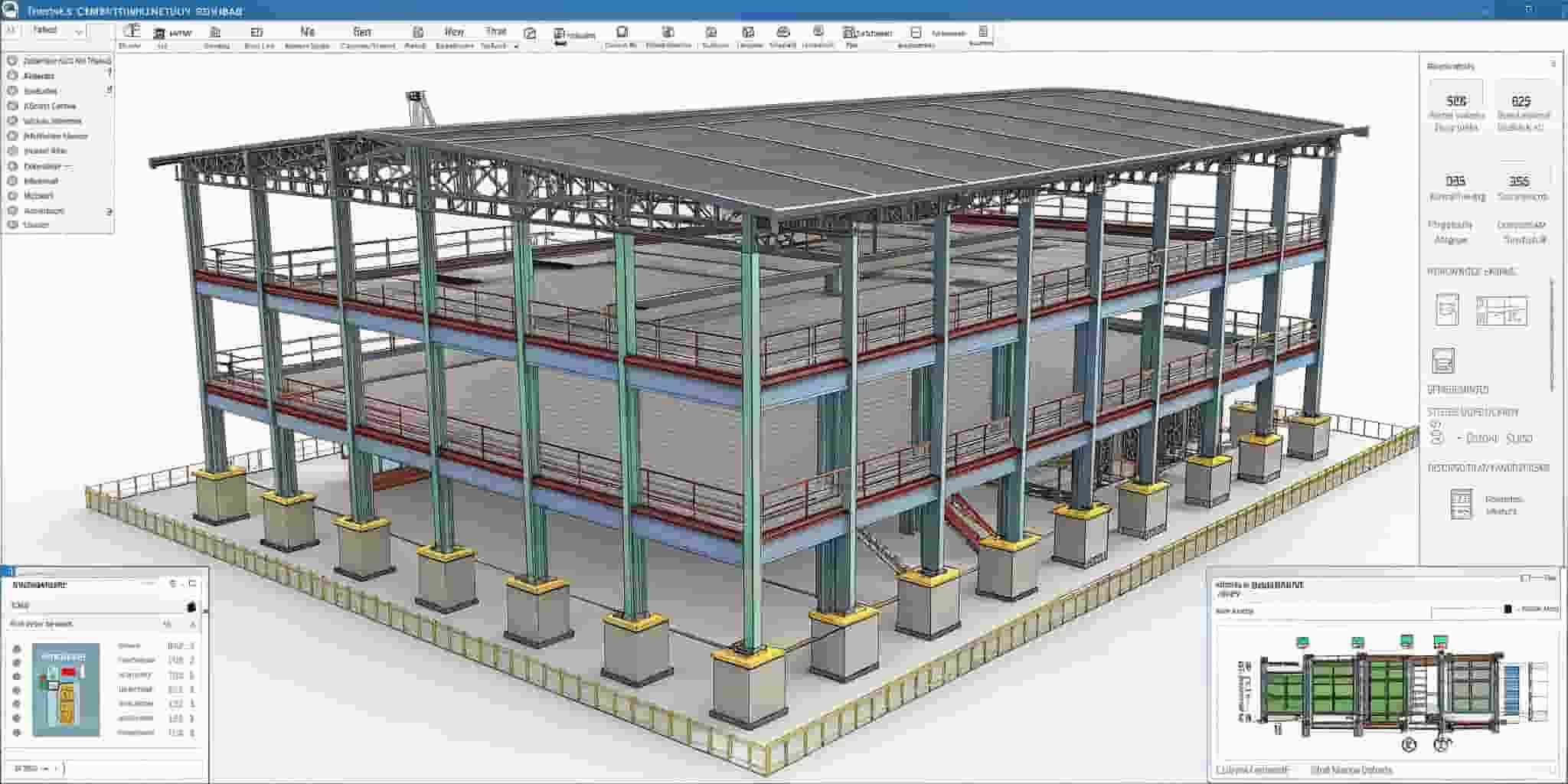Click the slider handle above the floor plan preview
1568x784 pixels.
coord(1508,609)
